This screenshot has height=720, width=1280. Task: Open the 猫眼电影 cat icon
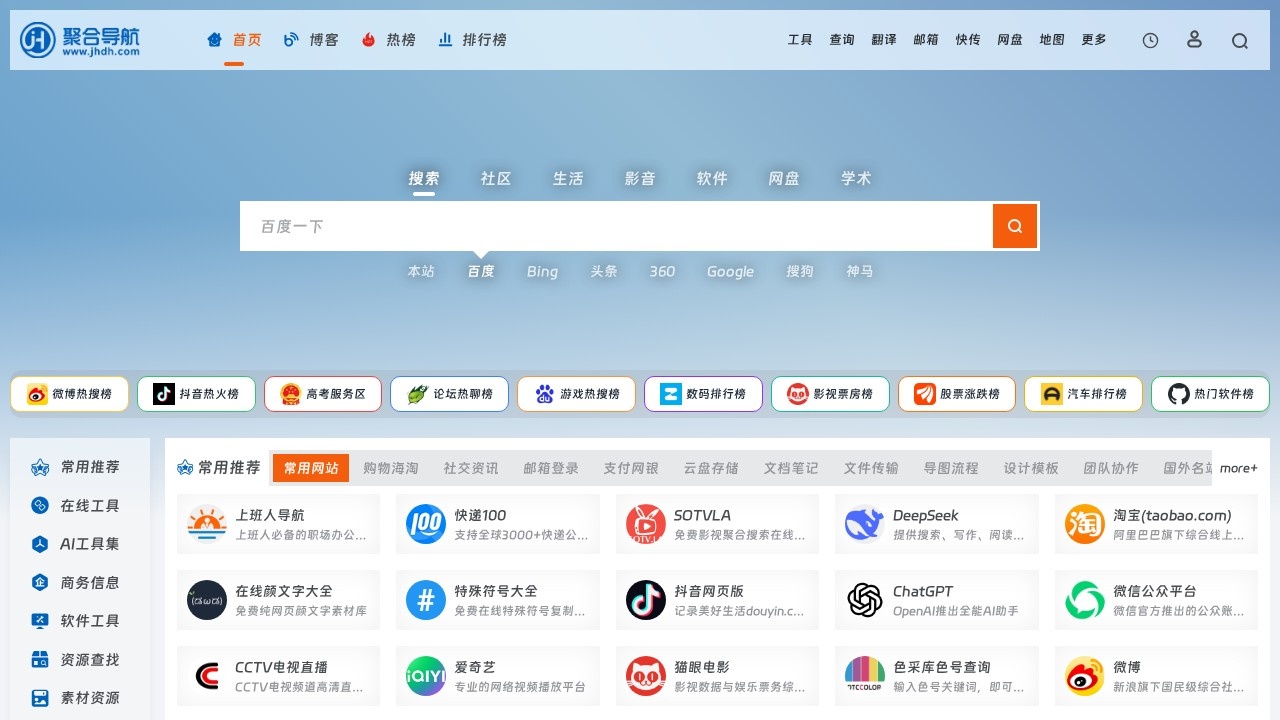pyautogui.click(x=646, y=676)
